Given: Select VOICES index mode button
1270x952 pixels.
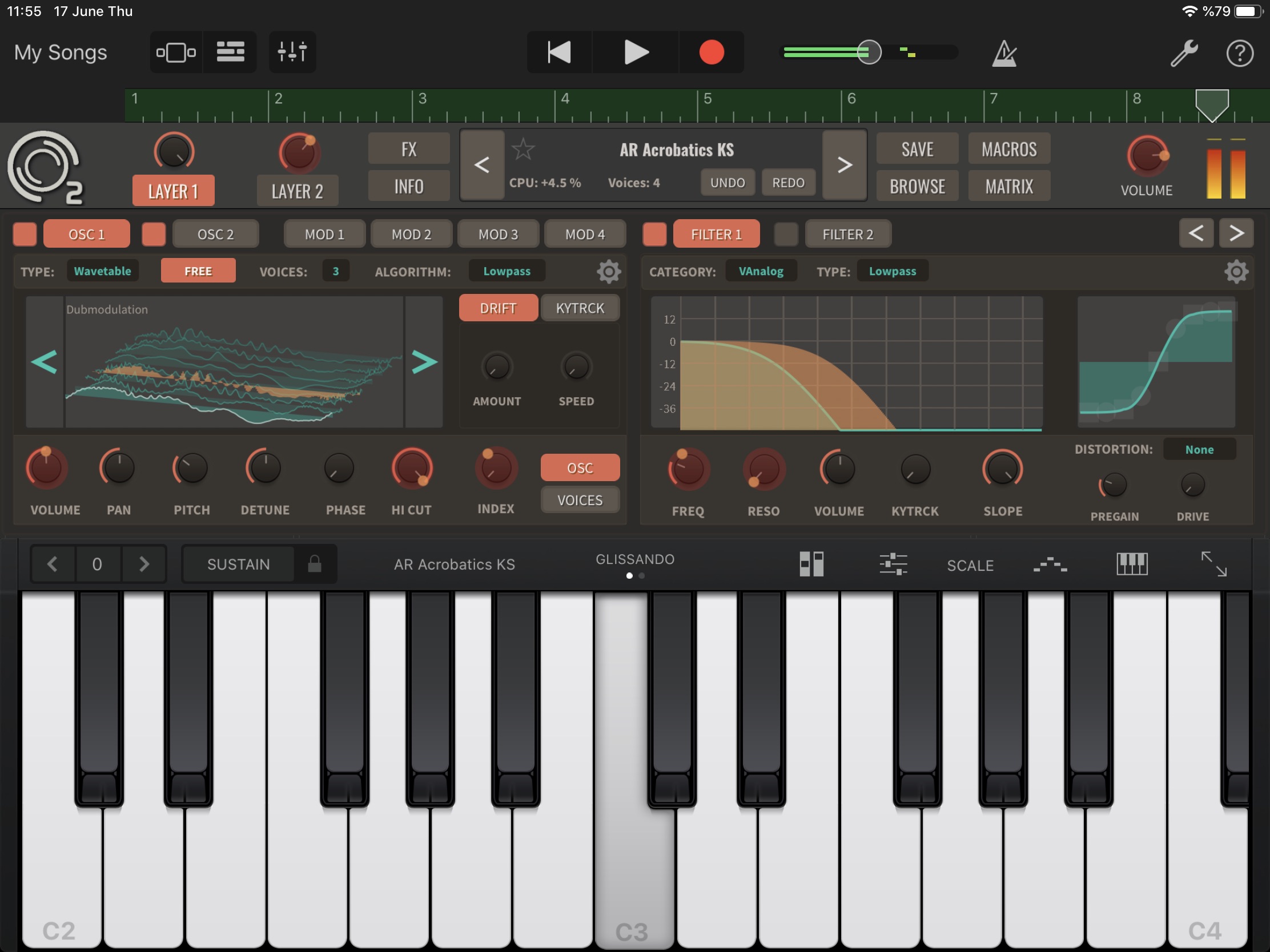Looking at the screenshot, I should pos(580,501).
